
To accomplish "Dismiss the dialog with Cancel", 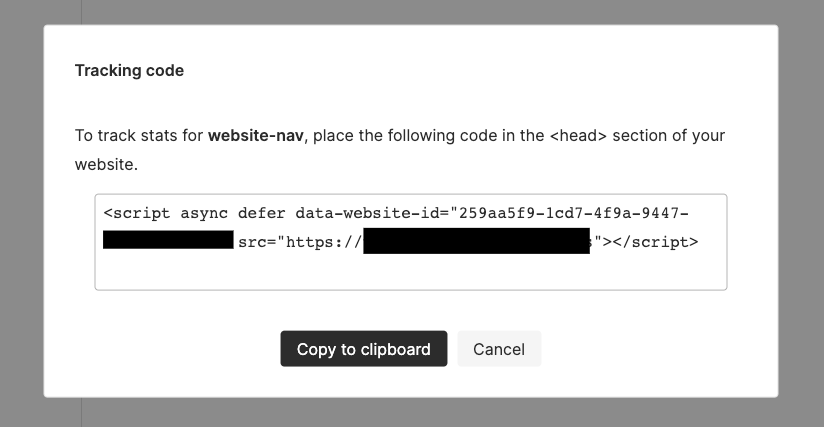I will pos(499,349).
